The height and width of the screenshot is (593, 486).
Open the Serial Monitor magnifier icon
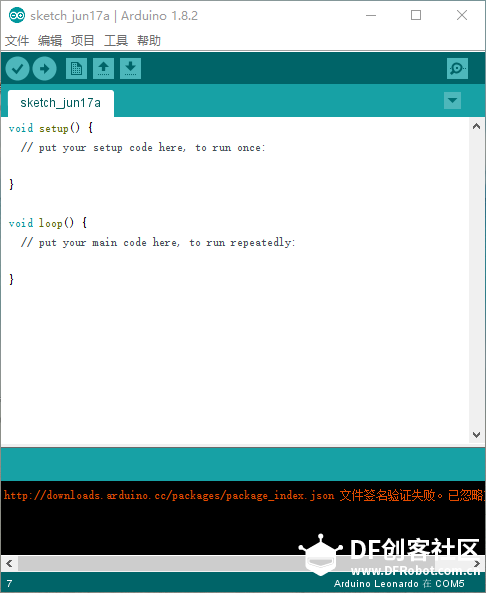pyautogui.click(x=457, y=68)
